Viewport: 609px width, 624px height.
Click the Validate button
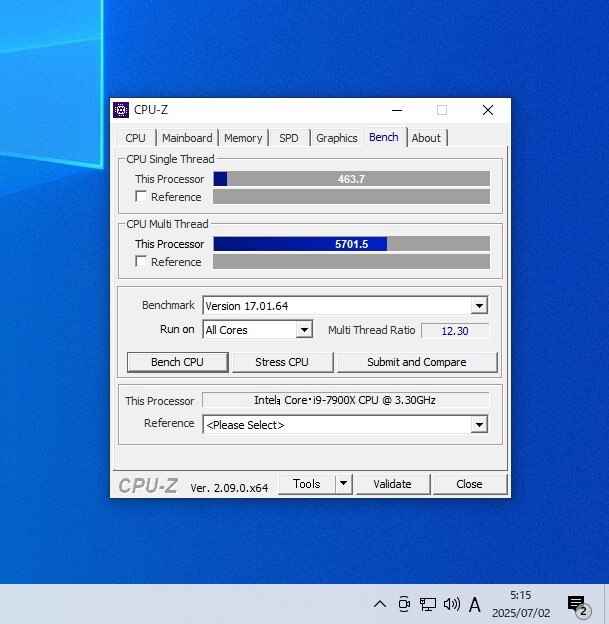pos(392,484)
